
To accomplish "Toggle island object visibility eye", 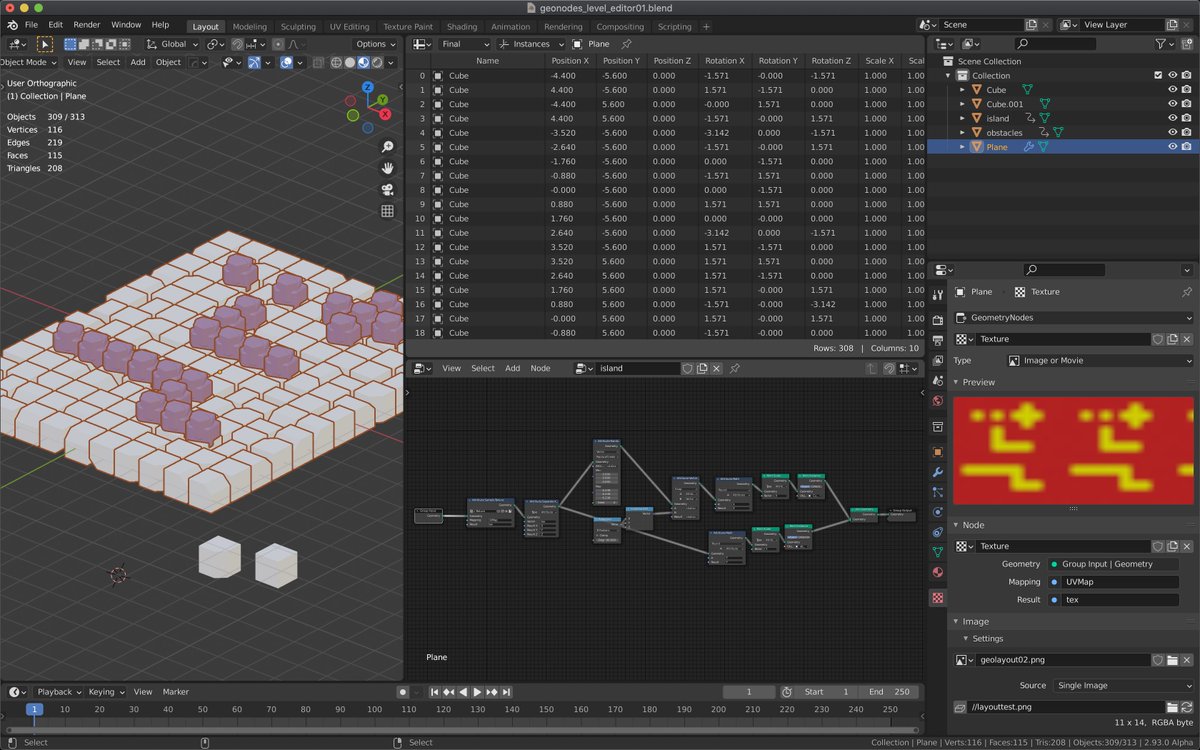I will click(1172, 118).
